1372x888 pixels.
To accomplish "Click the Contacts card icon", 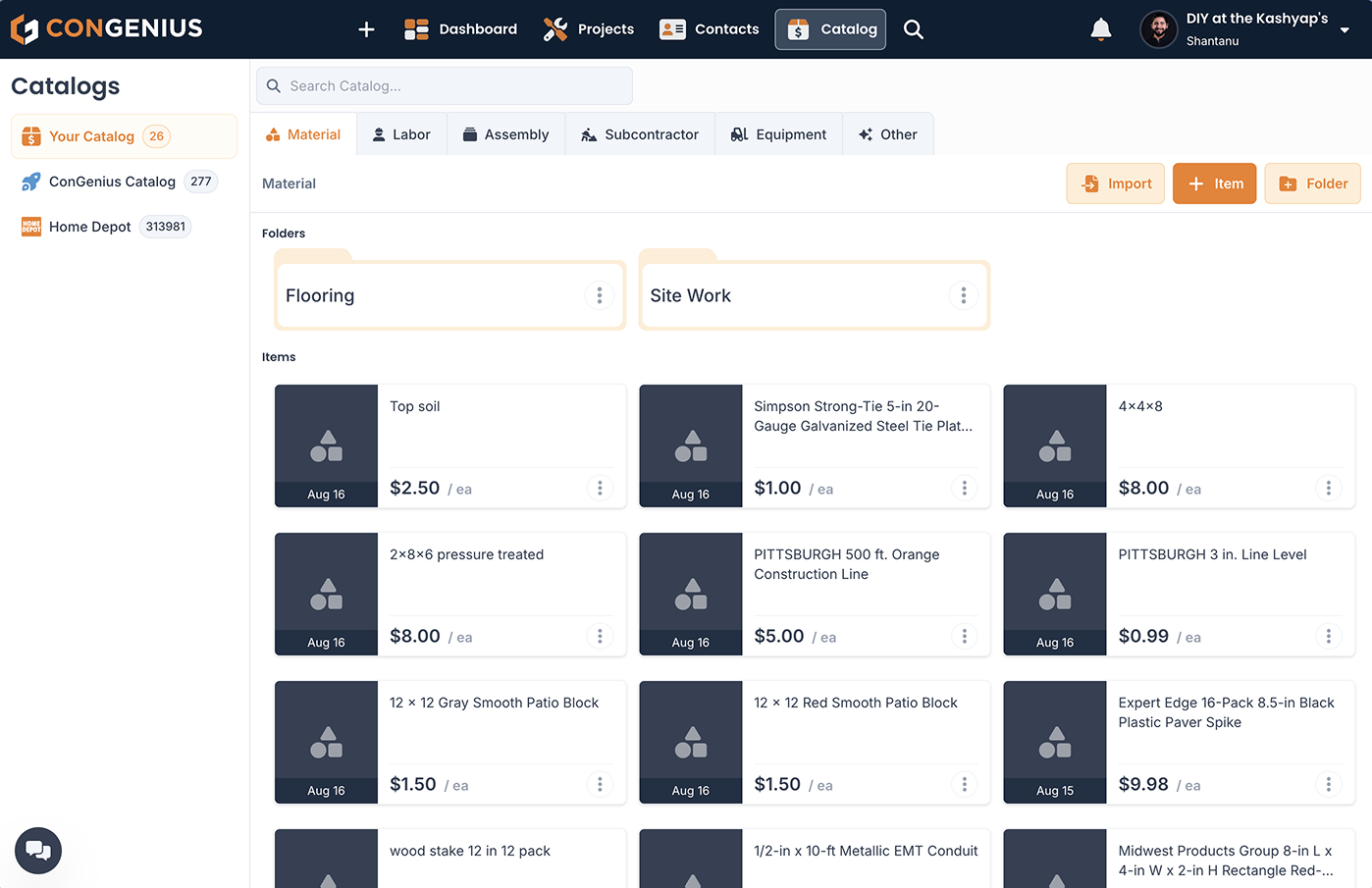I will (672, 29).
